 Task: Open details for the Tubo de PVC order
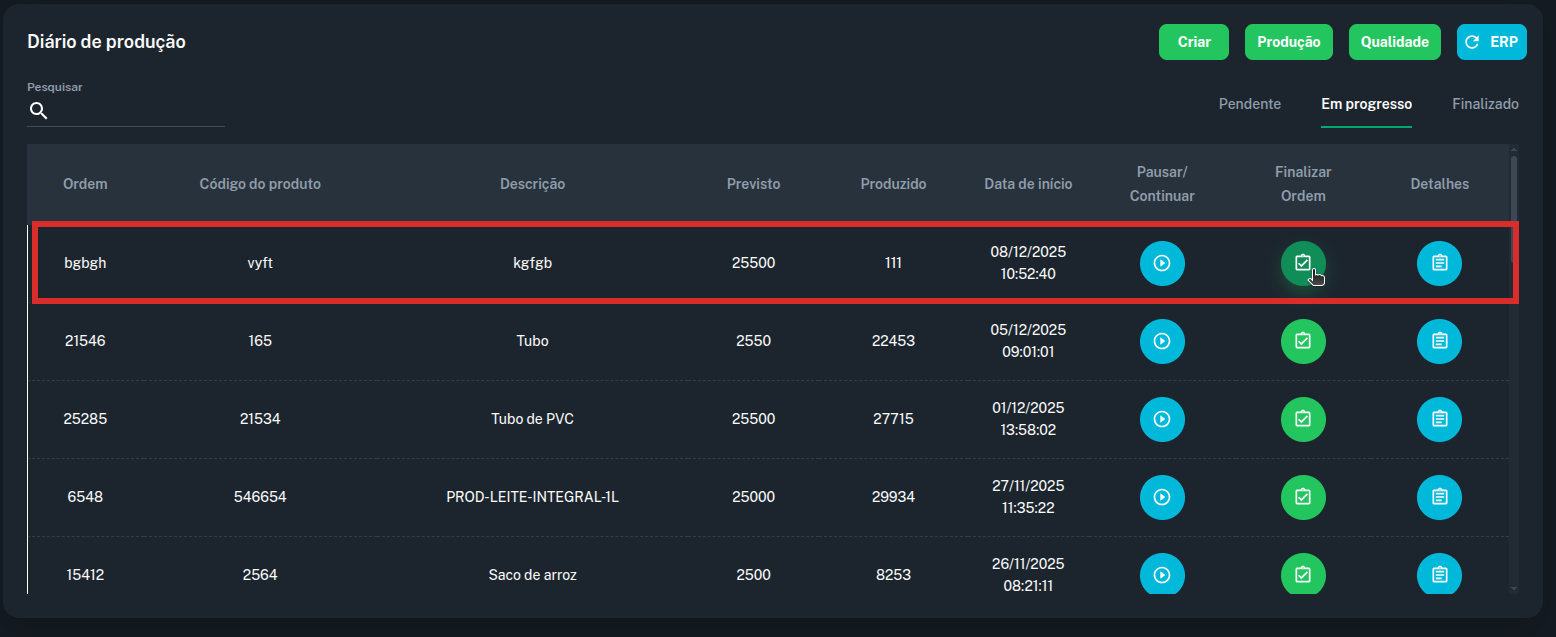(1439, 419)
